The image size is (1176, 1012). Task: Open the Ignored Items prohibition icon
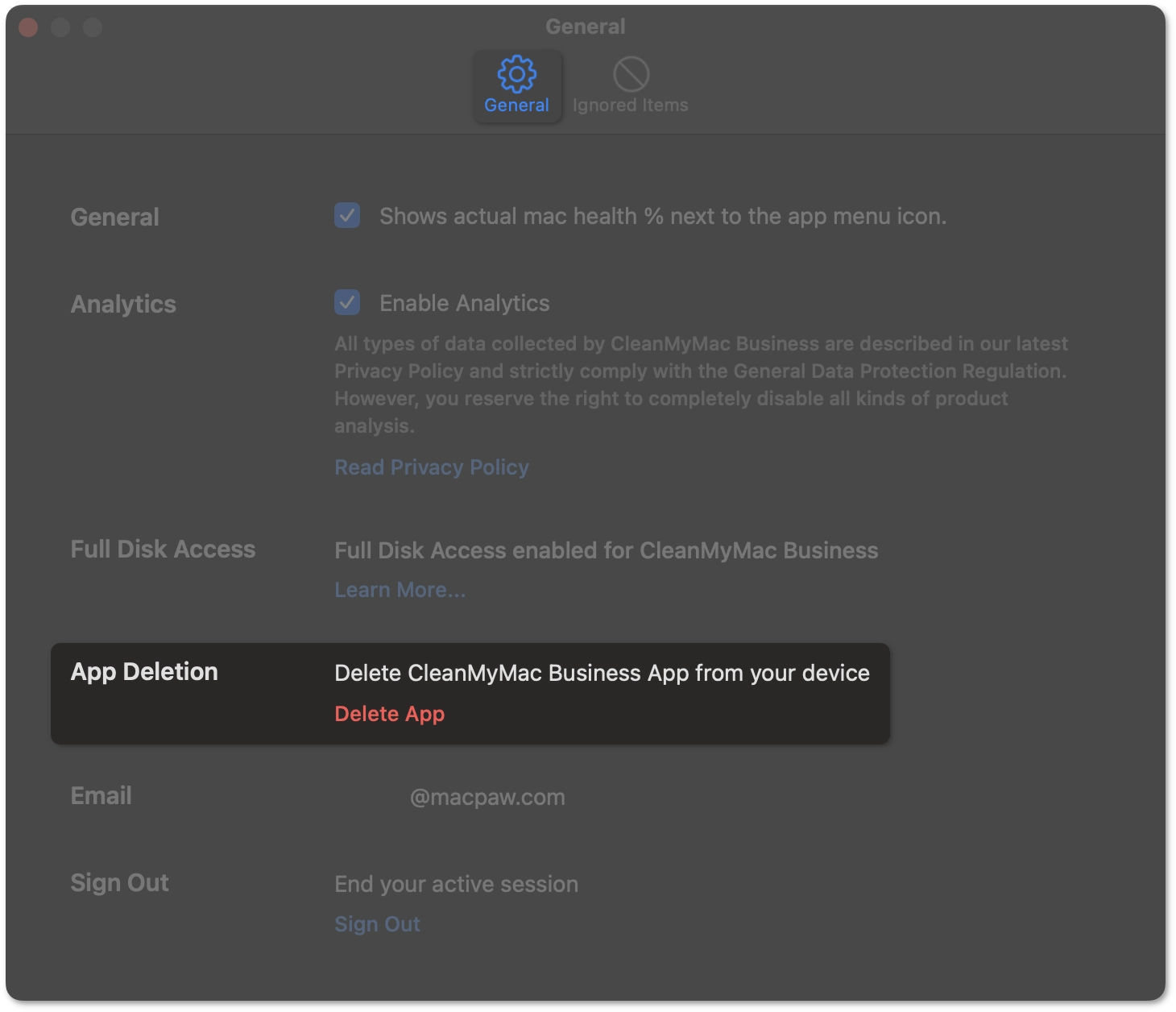point(631,74)
